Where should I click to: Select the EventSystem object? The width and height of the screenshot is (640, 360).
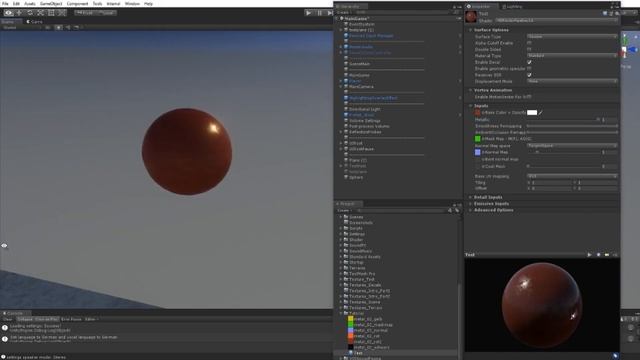361,24
